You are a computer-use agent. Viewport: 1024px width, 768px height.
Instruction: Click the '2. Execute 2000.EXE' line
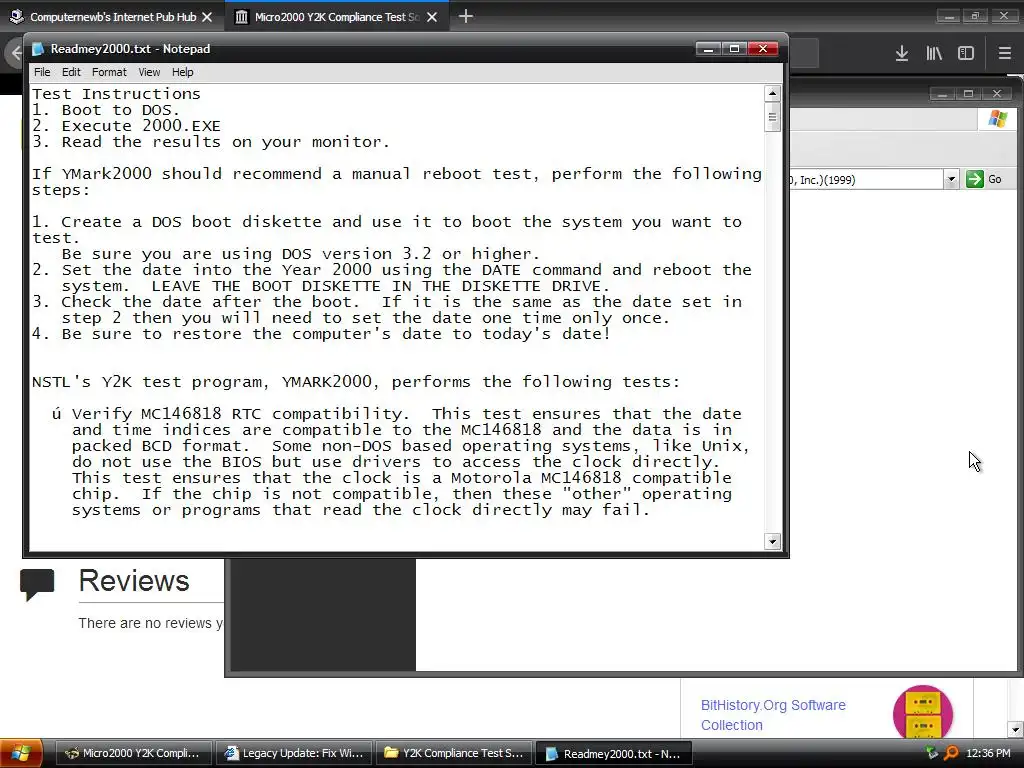coord(126,126)
